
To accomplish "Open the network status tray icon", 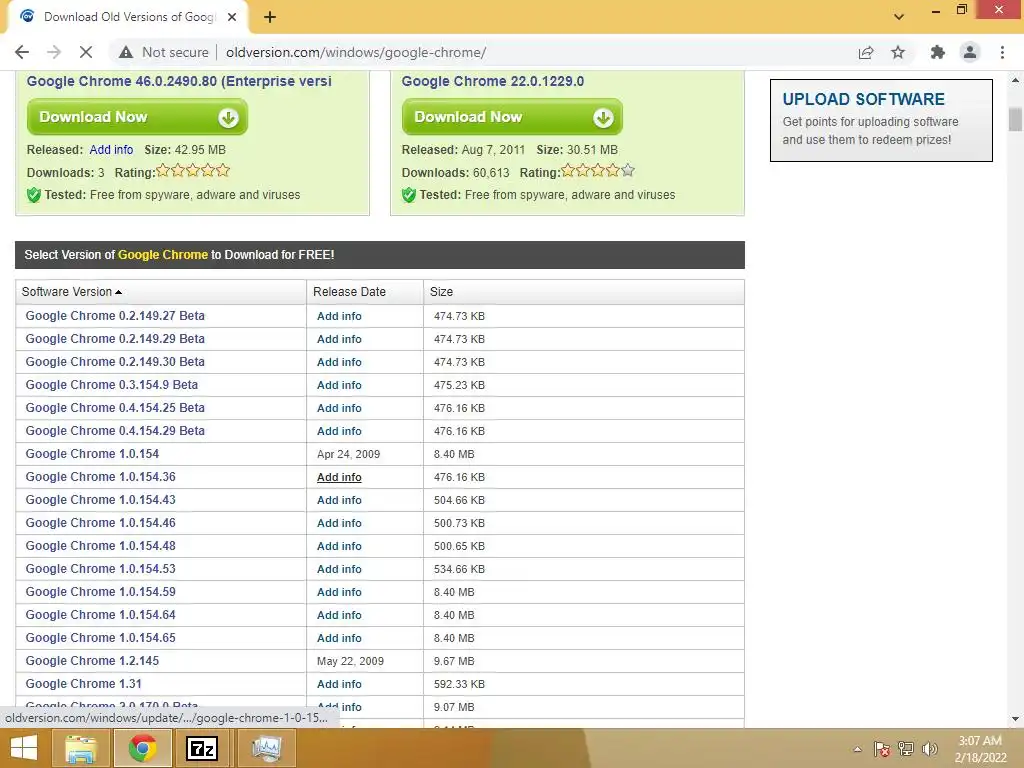I will (x=905, y=749).
